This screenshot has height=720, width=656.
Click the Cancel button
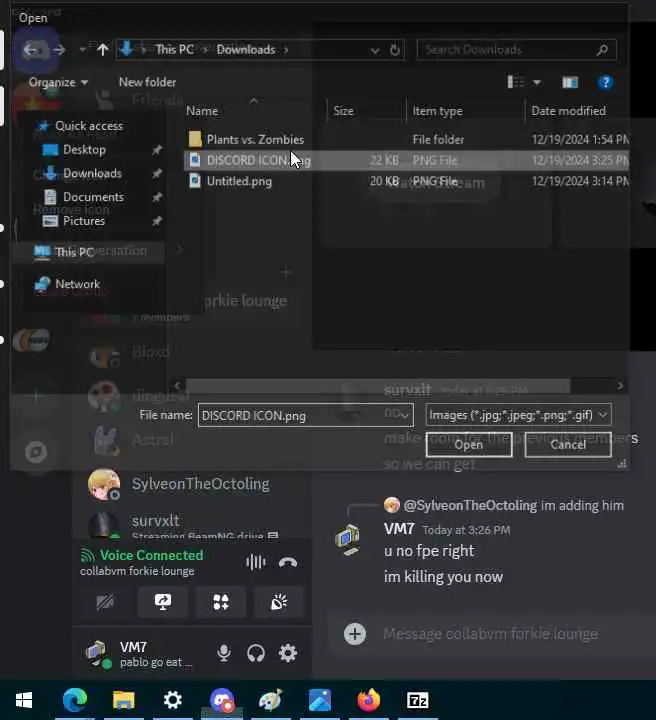[x=568, y=444]
